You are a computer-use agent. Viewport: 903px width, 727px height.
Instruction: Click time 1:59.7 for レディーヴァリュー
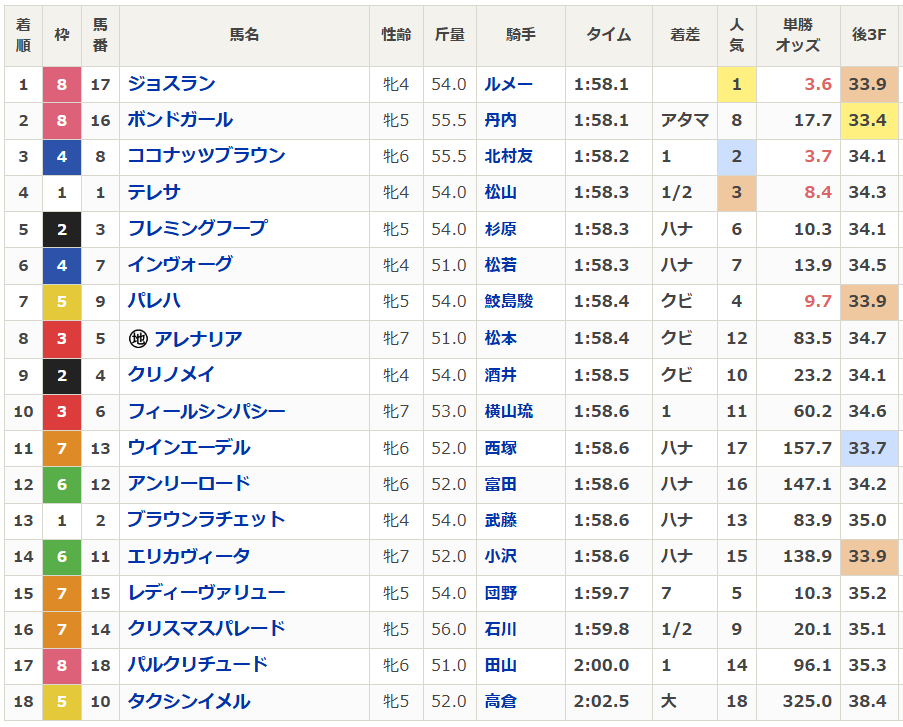coord(601,593)
